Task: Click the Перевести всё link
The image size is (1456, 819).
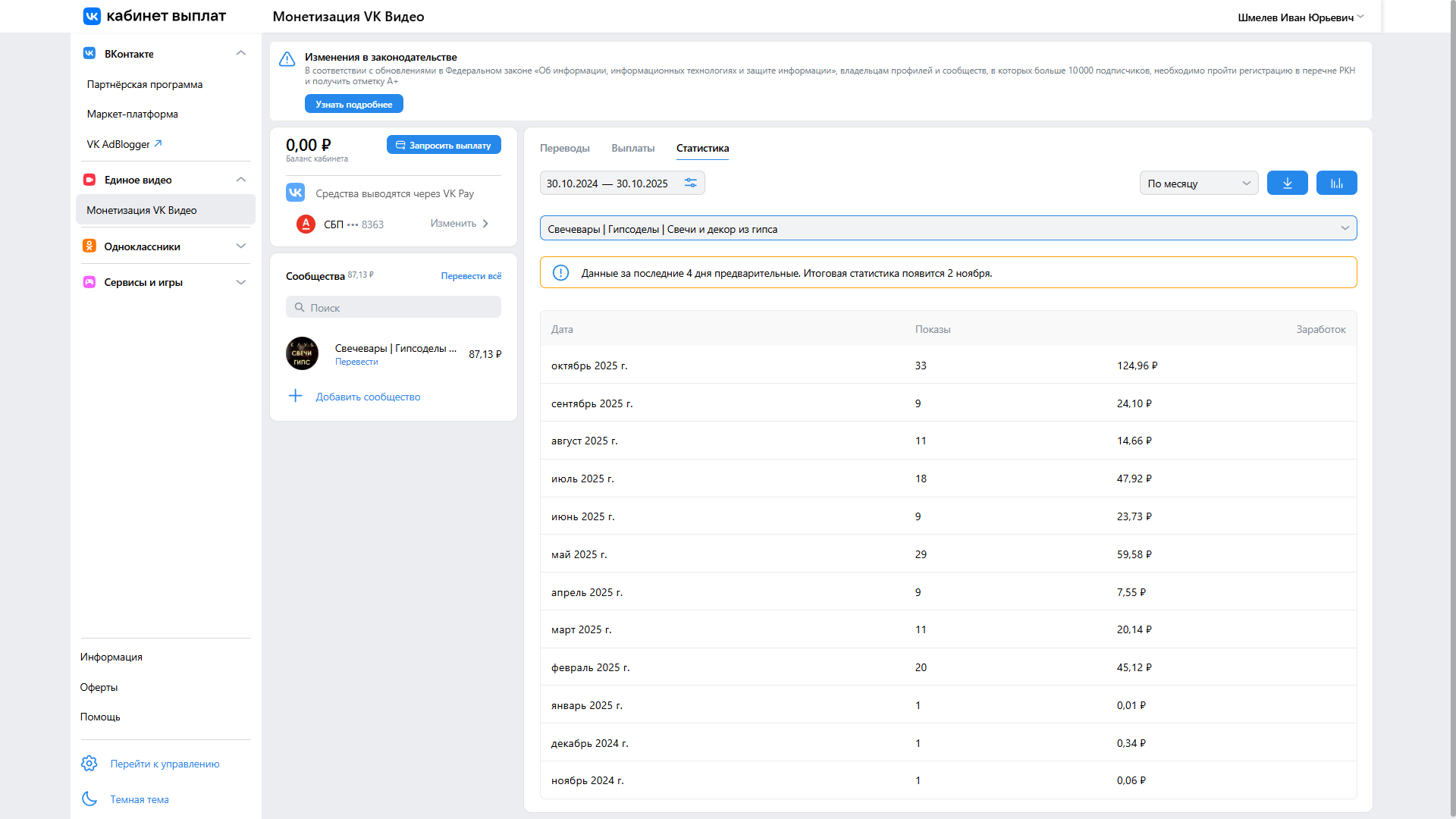Action: 470,276
